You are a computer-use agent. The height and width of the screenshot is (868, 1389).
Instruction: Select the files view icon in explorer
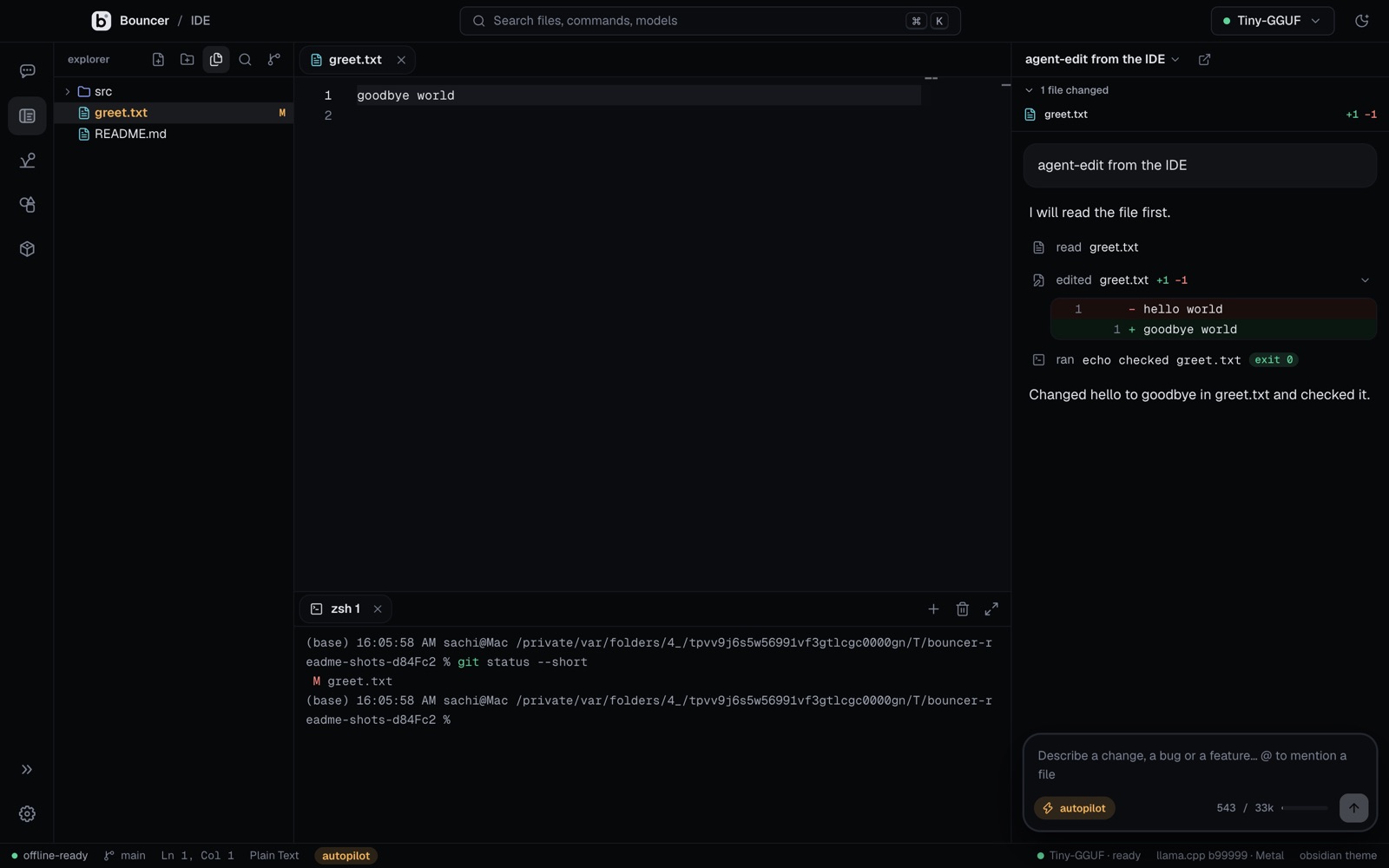pyautogui.click(x=216, y=60)
